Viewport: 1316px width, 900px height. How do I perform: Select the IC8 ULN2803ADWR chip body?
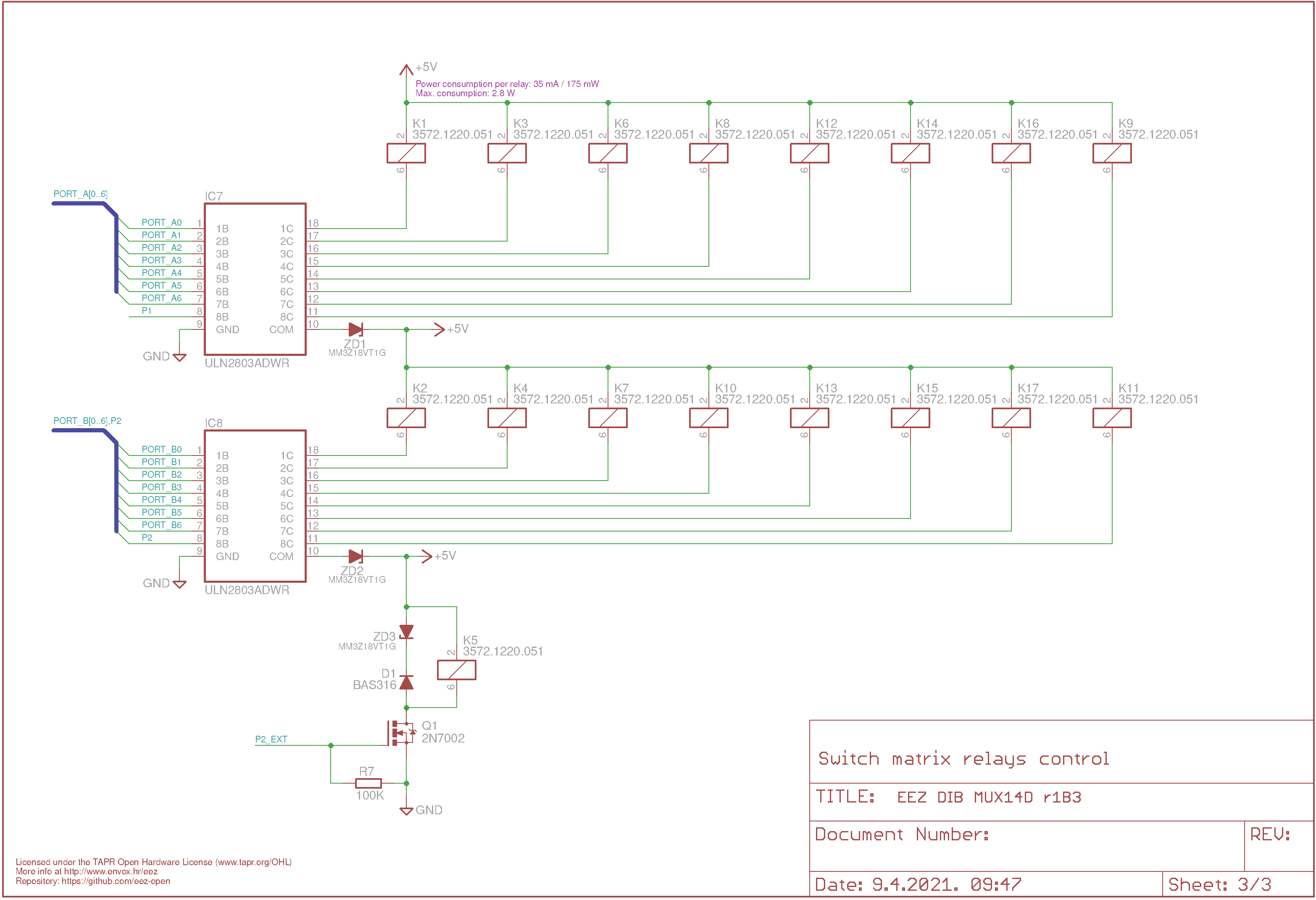[255, 506]
